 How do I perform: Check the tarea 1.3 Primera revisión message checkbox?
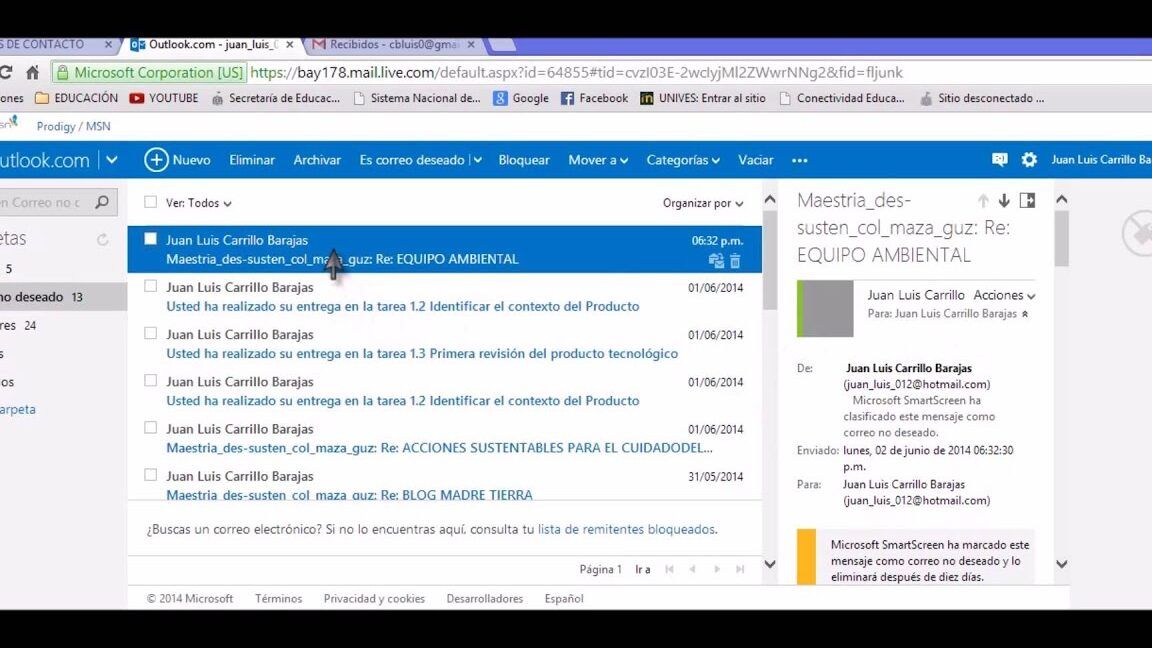[x=151, y=333]
